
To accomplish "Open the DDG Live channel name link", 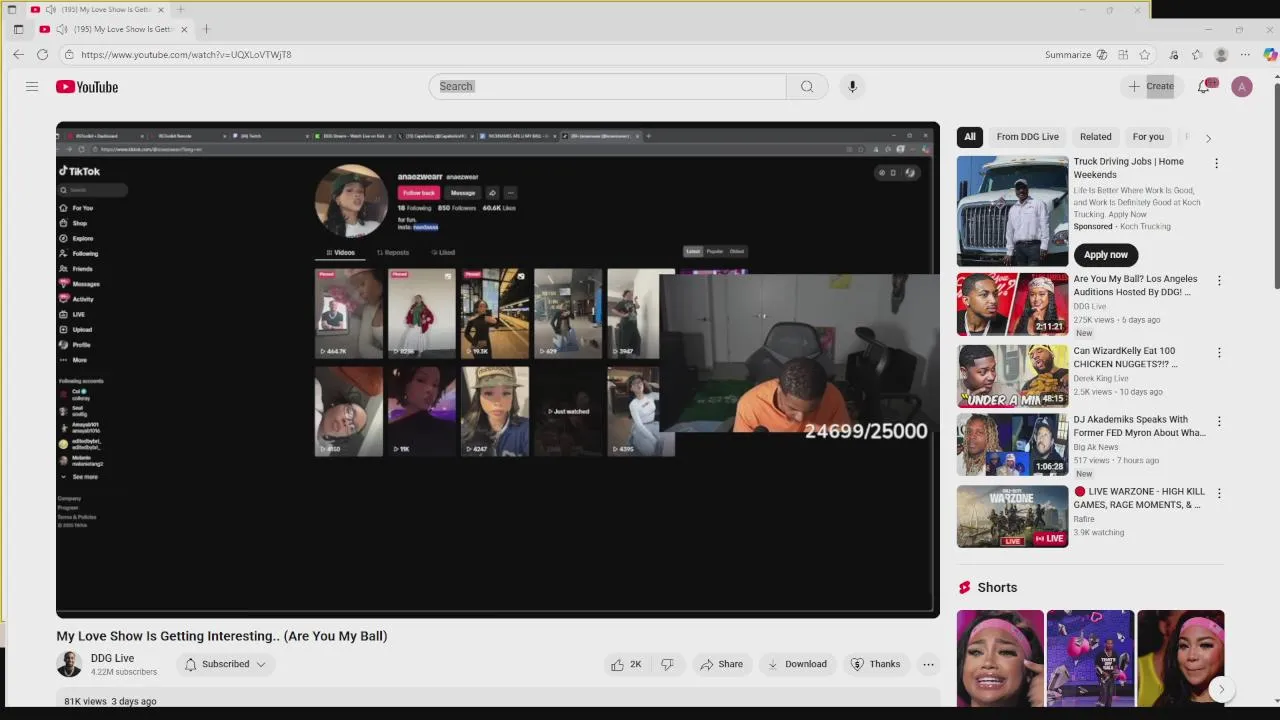I will click(112, 658).
